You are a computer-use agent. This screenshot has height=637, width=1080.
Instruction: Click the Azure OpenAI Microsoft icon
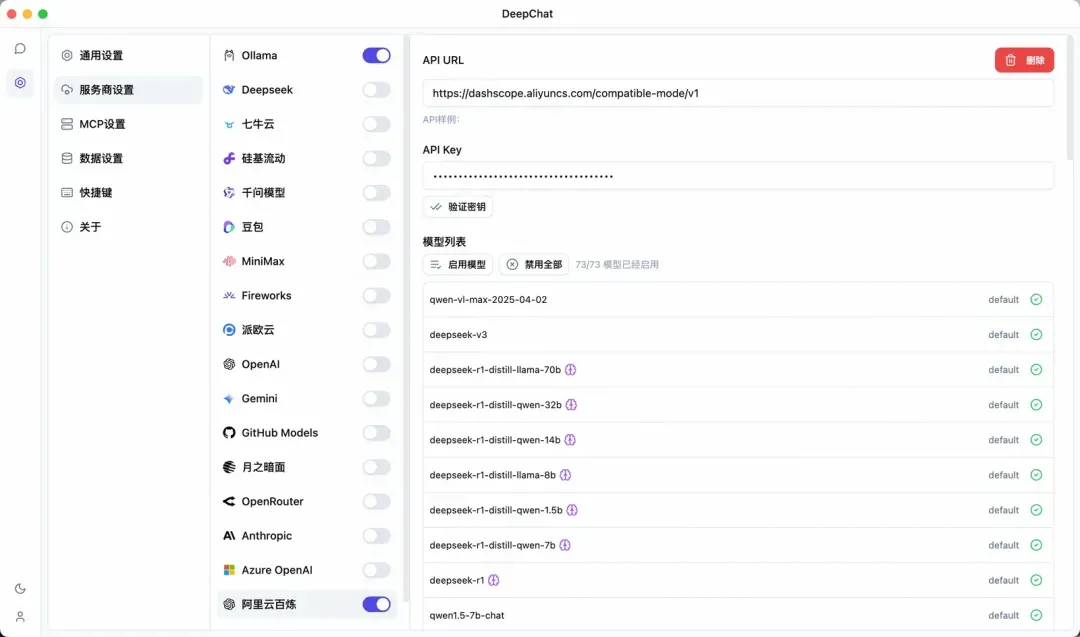point(229,570)
